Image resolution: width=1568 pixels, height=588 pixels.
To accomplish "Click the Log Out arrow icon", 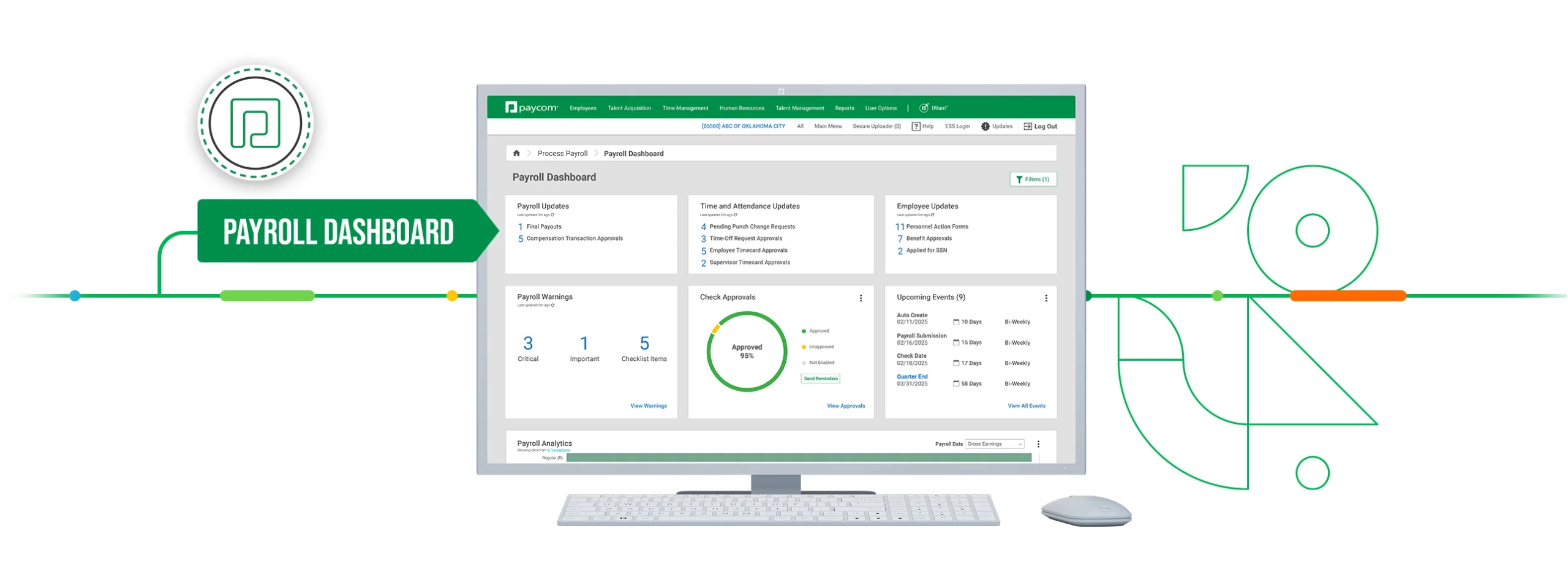I will click(x=1027, y=126).
